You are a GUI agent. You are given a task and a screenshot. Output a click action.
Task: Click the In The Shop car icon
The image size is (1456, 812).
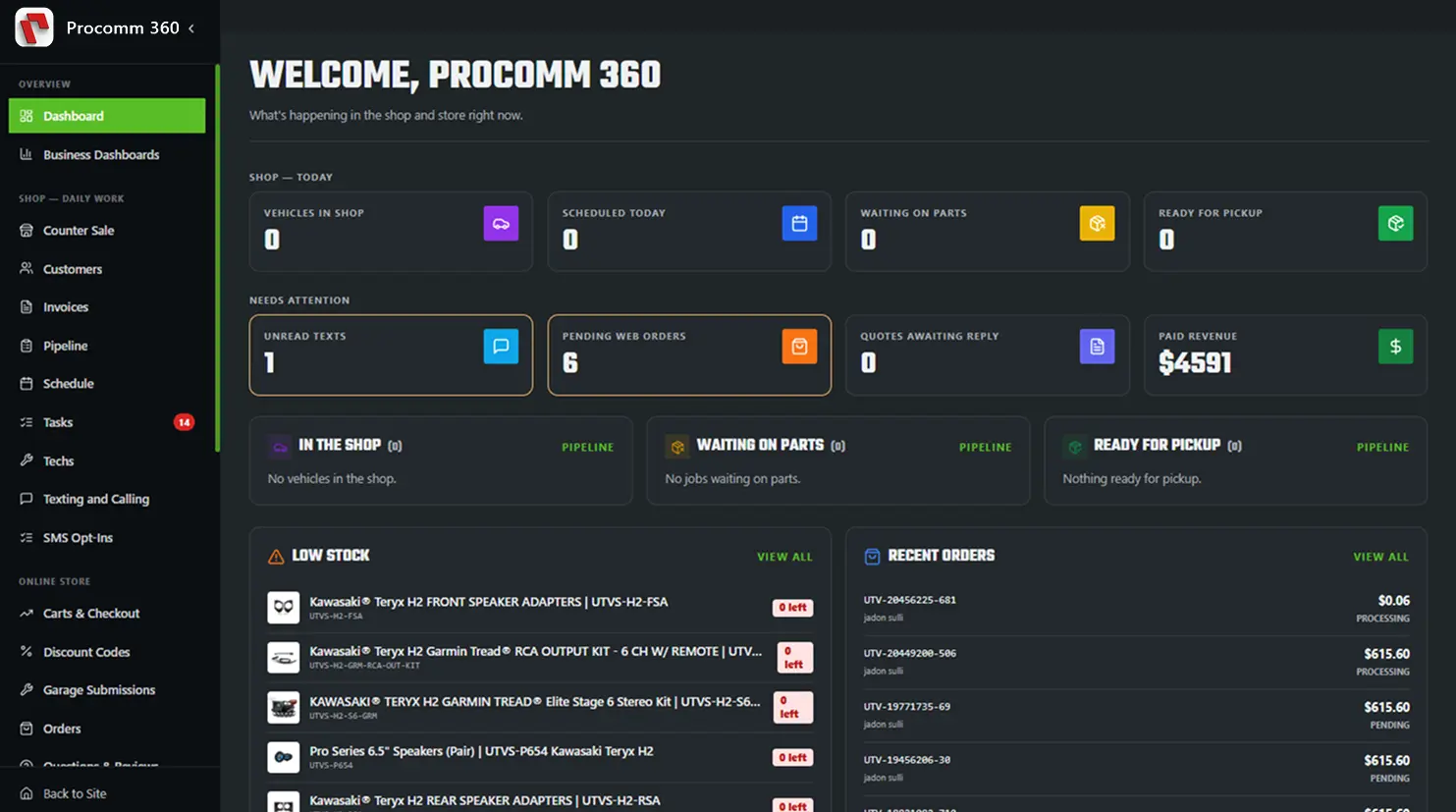pos(280,447)
